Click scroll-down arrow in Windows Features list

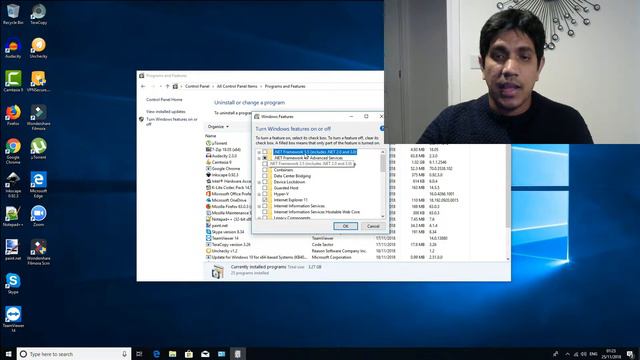click(x=383, y=216)
